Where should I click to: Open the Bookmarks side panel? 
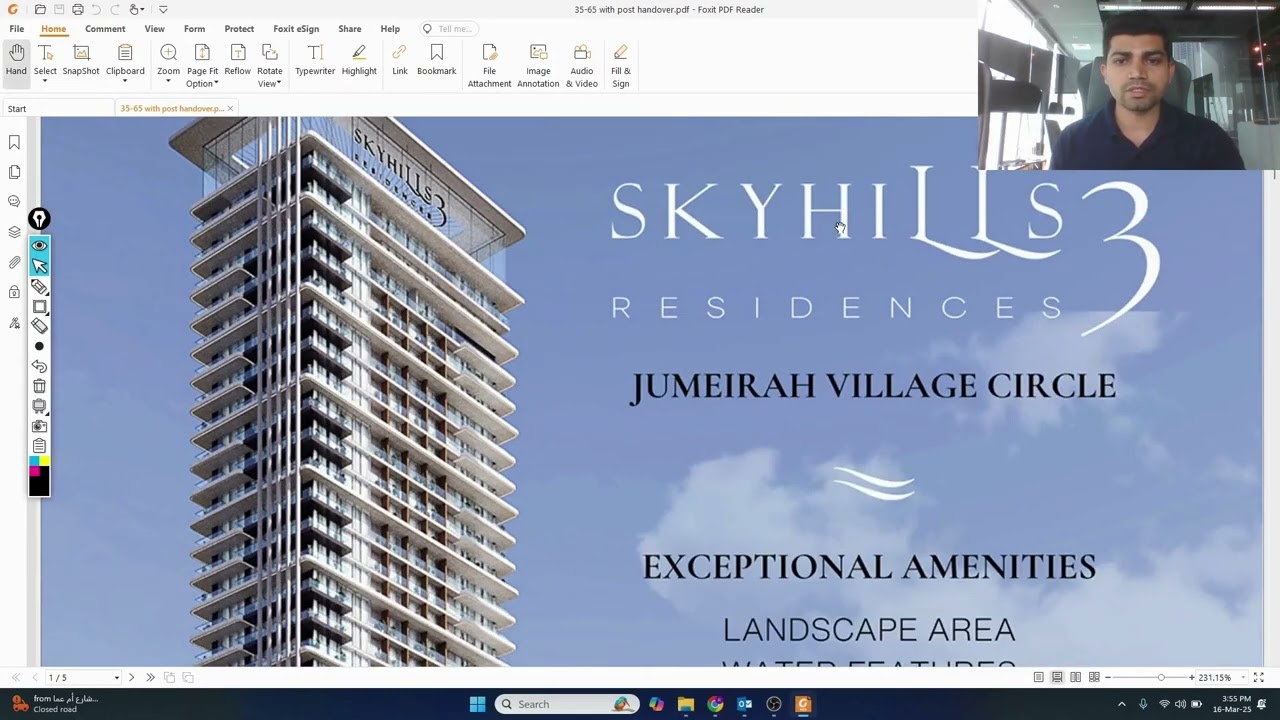click(14, 143)
